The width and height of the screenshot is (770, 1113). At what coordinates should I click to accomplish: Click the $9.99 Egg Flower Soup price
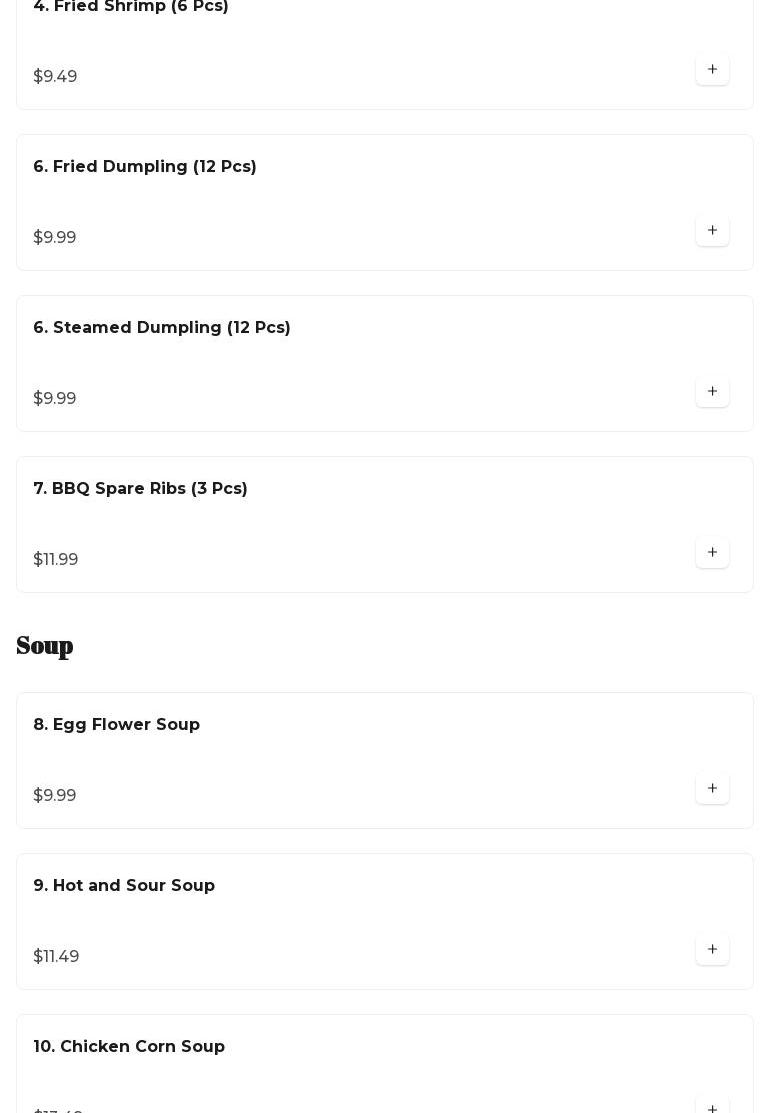point(55,796)
